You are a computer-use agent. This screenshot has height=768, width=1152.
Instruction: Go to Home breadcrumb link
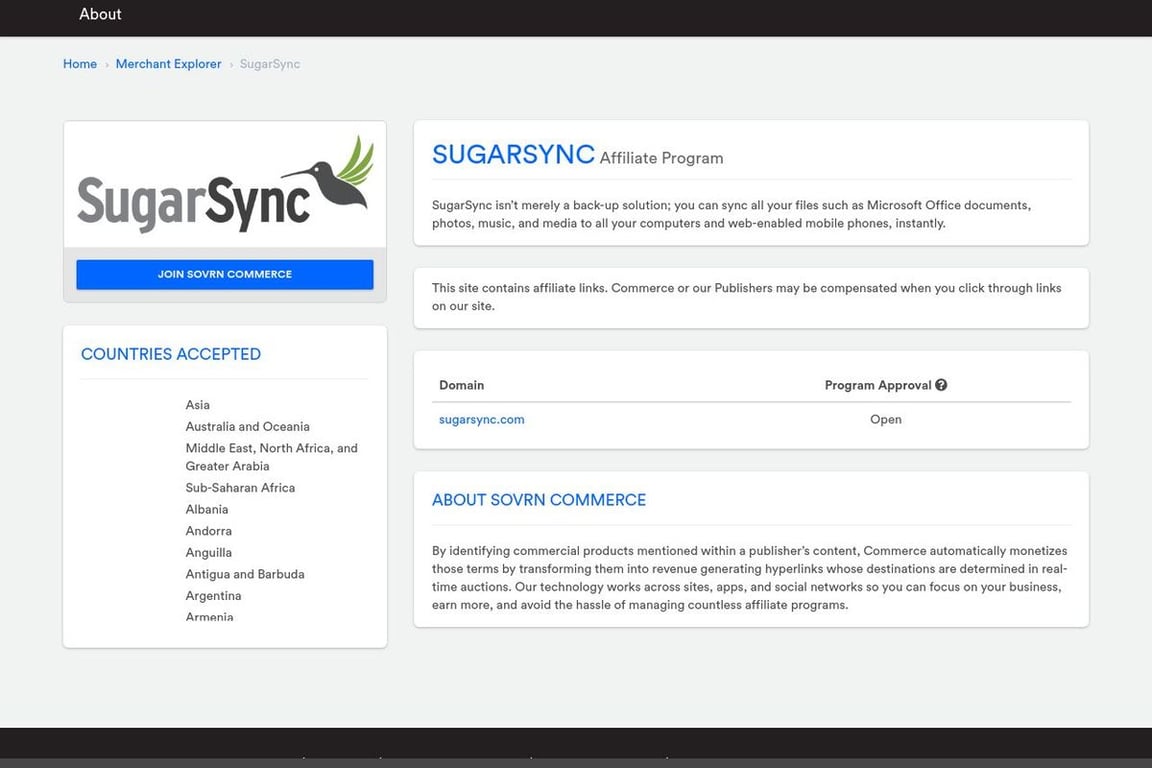80,64
